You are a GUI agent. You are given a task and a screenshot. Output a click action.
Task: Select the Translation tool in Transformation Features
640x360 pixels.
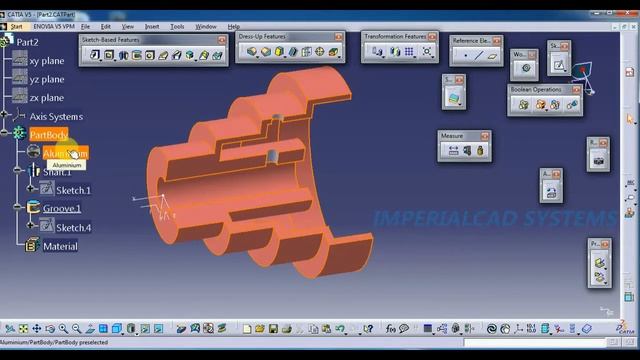click(377, 52)
